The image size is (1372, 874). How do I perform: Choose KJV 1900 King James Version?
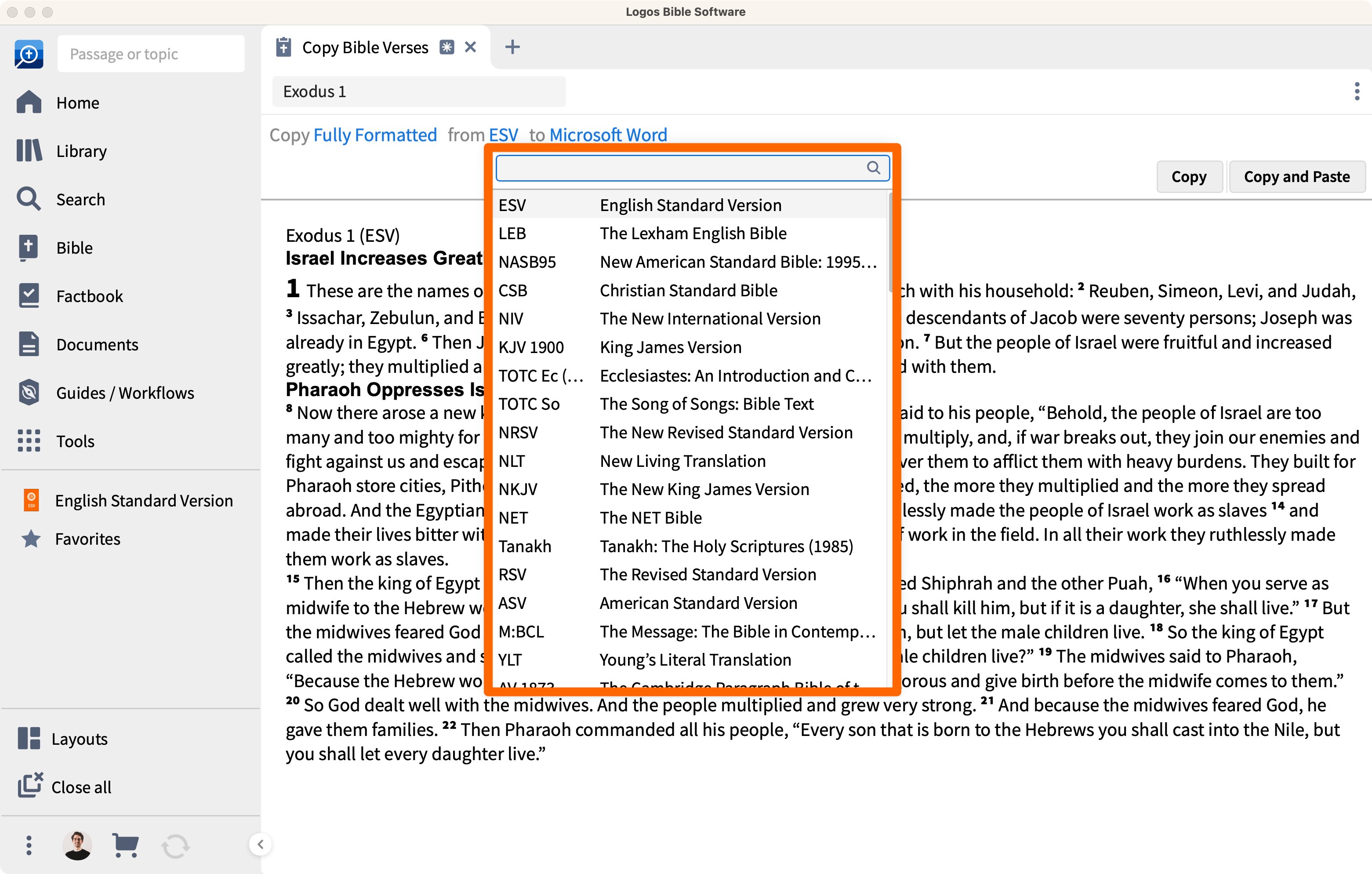[690, 347]
